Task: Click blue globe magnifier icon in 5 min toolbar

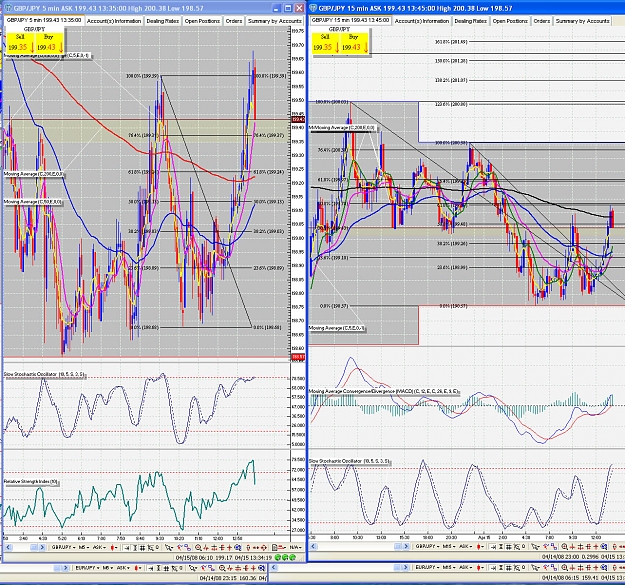Action: pos(238,548)
